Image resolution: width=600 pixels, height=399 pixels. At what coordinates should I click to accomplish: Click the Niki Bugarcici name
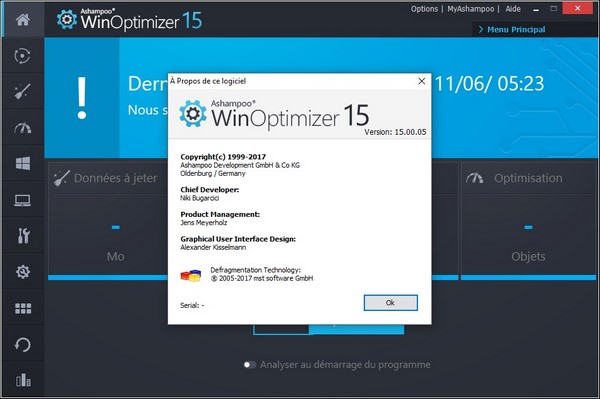point(199,198)
